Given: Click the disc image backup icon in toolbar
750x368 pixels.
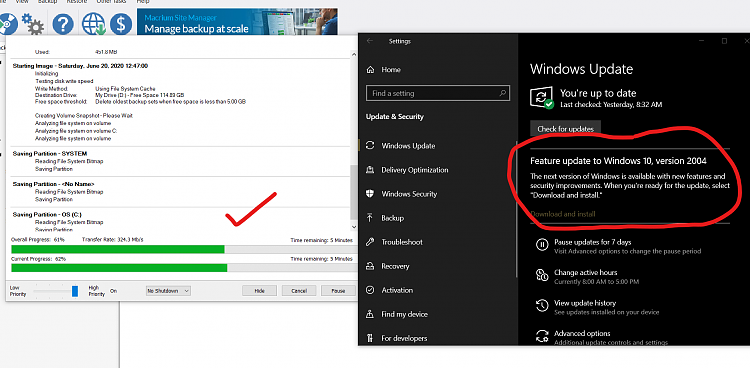Looking at the screenshot, I should (x=7, y=23).
